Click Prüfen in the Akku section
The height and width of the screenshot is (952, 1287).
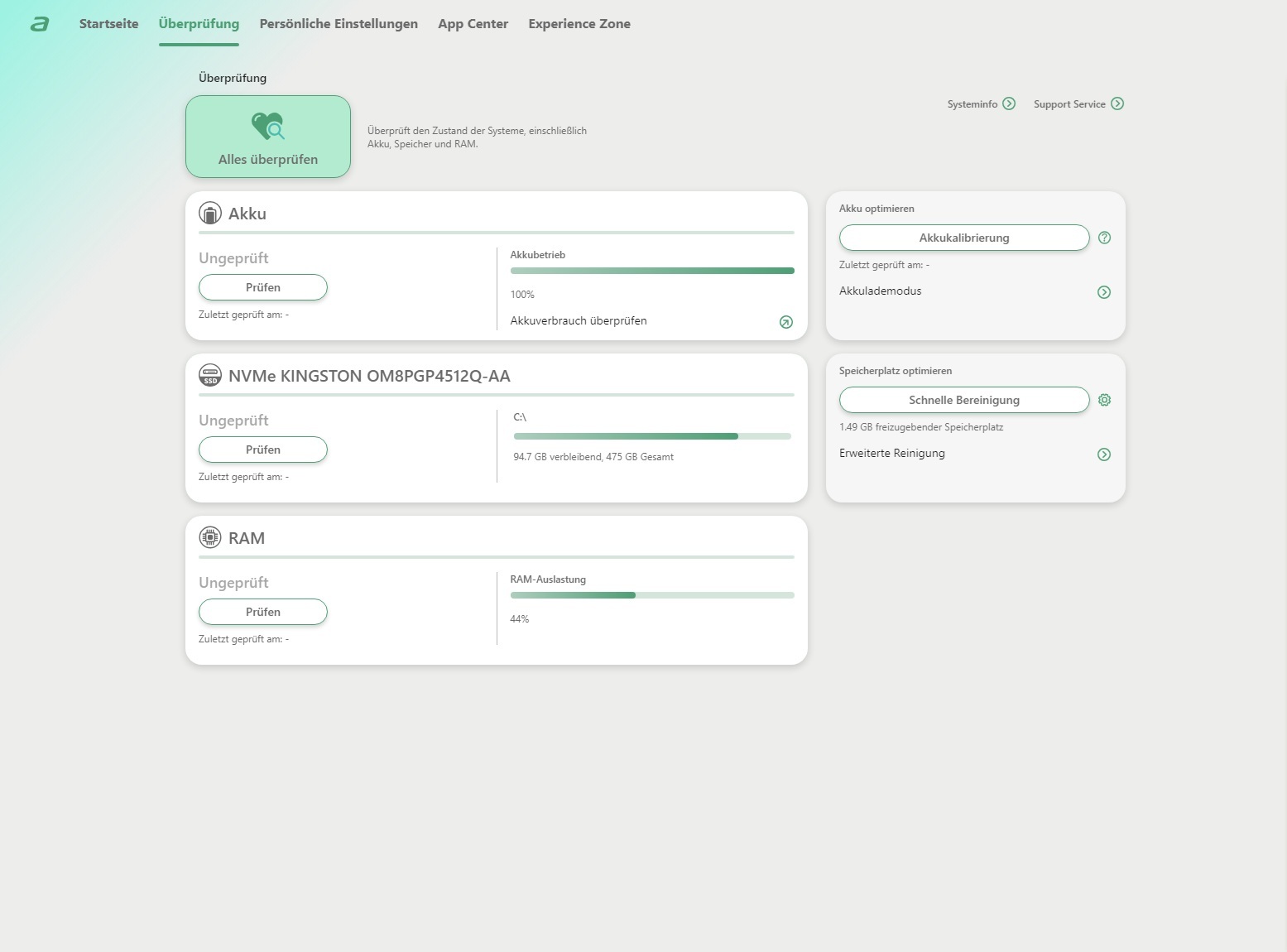(263, 287)
